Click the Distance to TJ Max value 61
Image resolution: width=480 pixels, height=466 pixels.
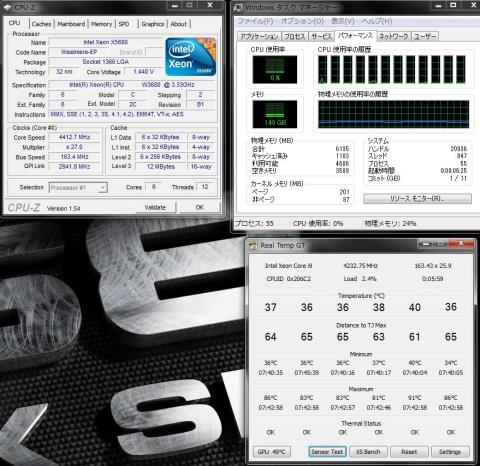click(x=415, y=337)
